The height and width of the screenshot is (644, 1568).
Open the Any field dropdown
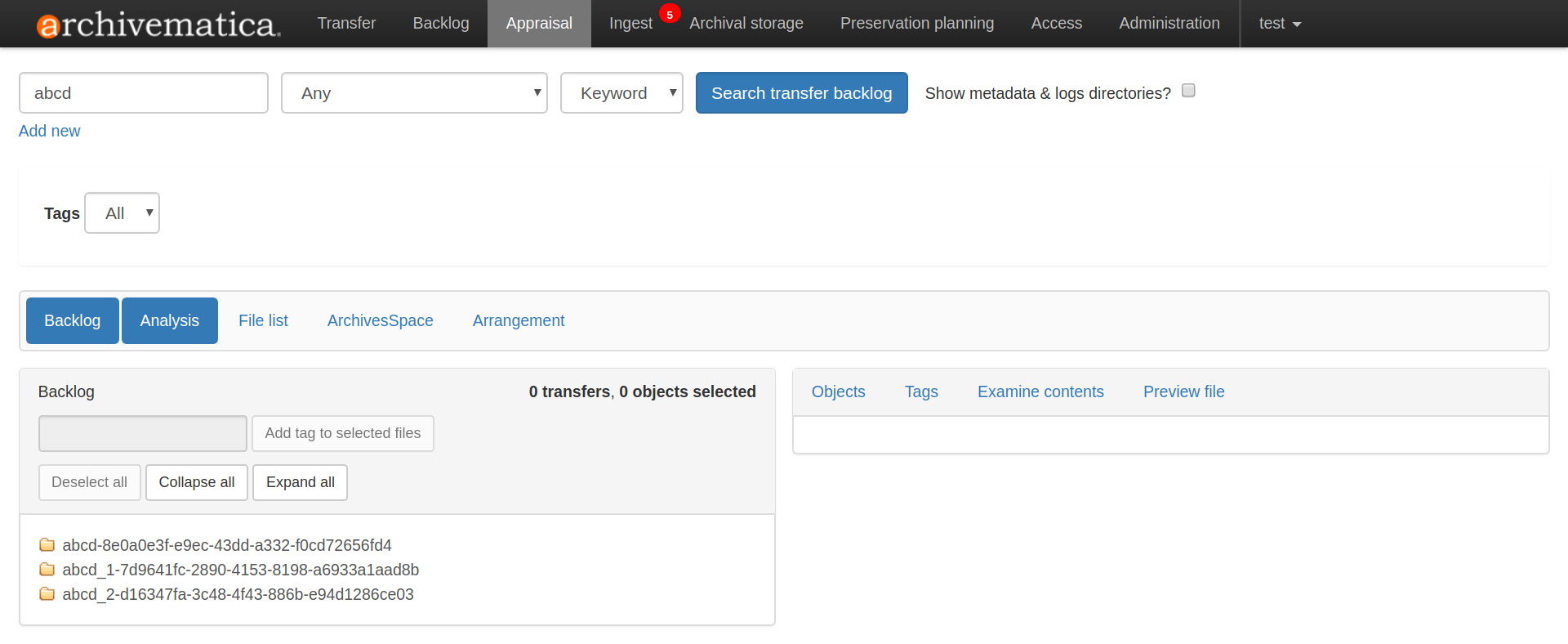414,93
